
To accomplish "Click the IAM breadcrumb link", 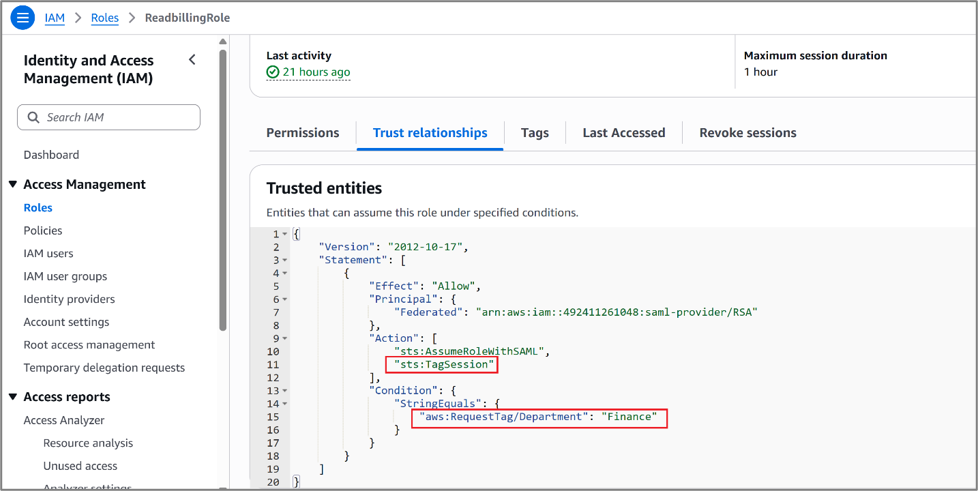I will tap(55, 17).
